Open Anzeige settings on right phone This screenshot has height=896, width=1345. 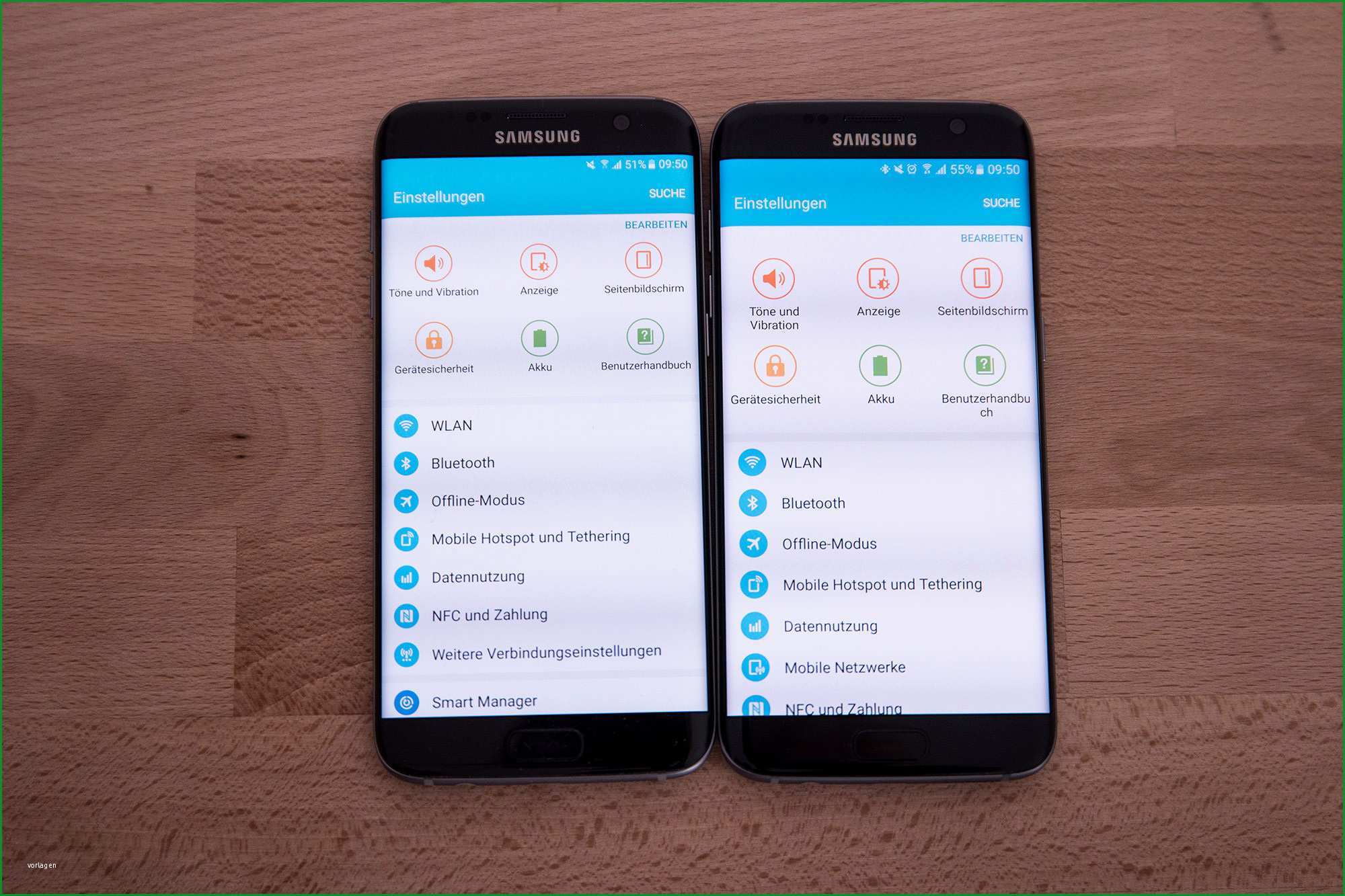879,295
